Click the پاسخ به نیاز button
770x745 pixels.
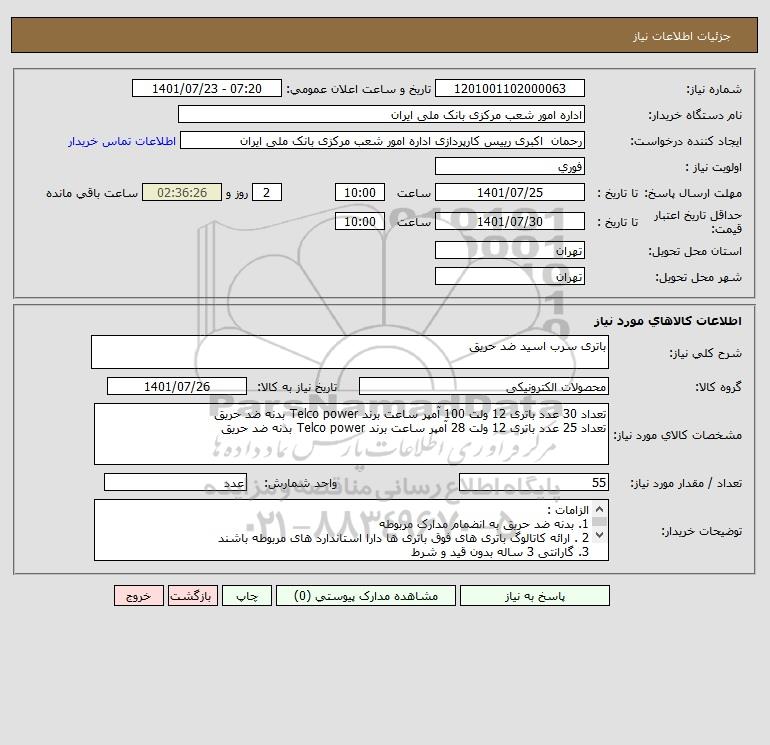534,596
